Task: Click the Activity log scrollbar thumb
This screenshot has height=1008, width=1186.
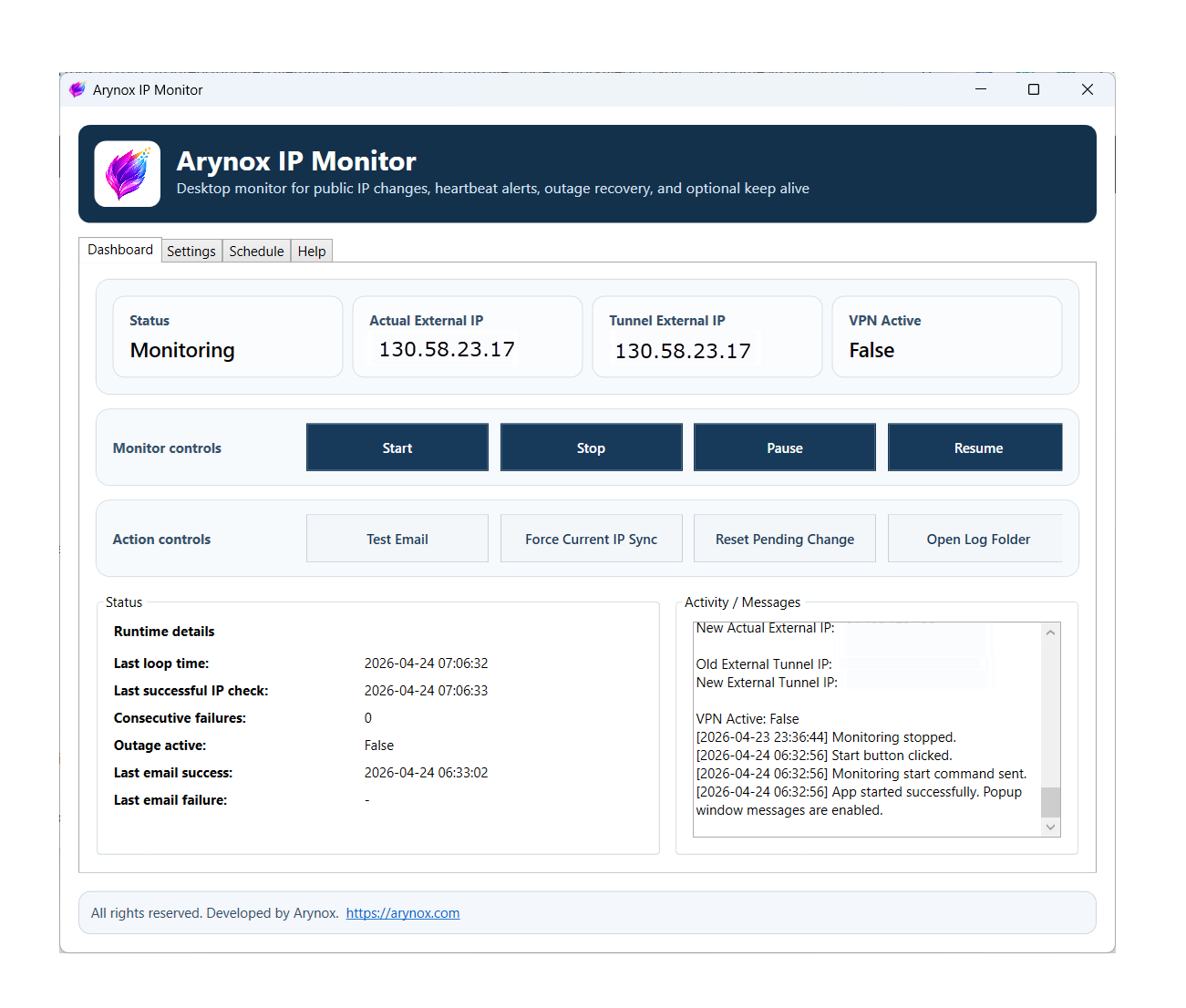Action: point(1050,802)
